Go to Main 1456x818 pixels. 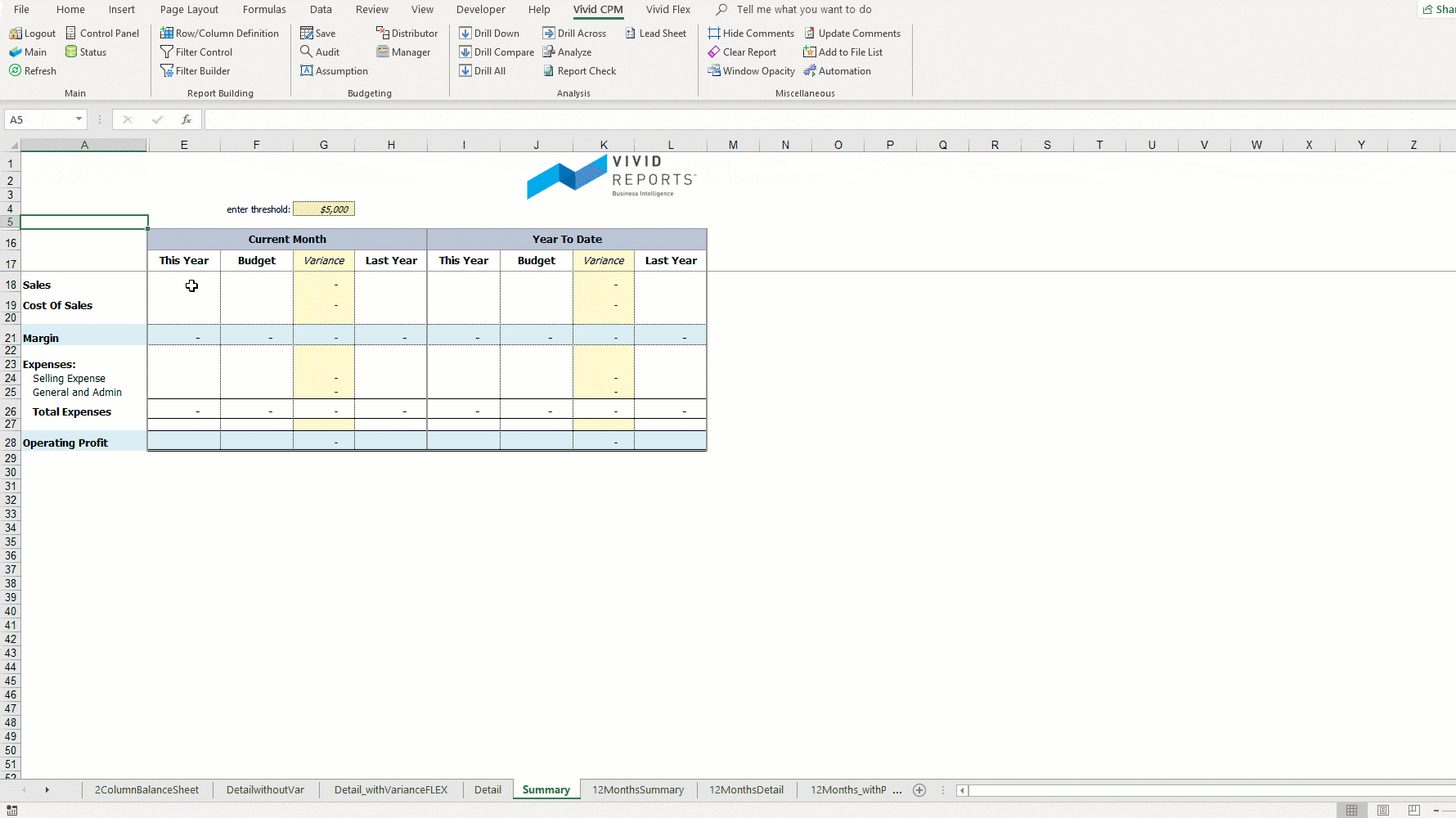28,52
